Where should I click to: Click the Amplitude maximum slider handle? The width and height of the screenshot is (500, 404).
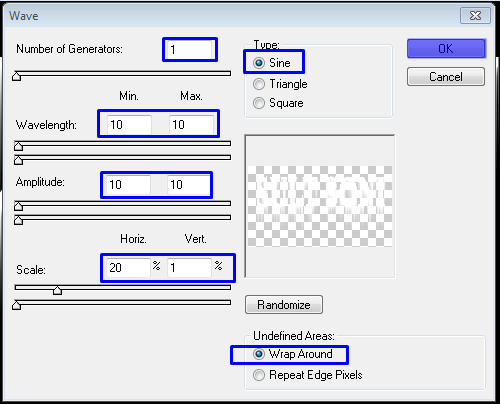point(19,220)
